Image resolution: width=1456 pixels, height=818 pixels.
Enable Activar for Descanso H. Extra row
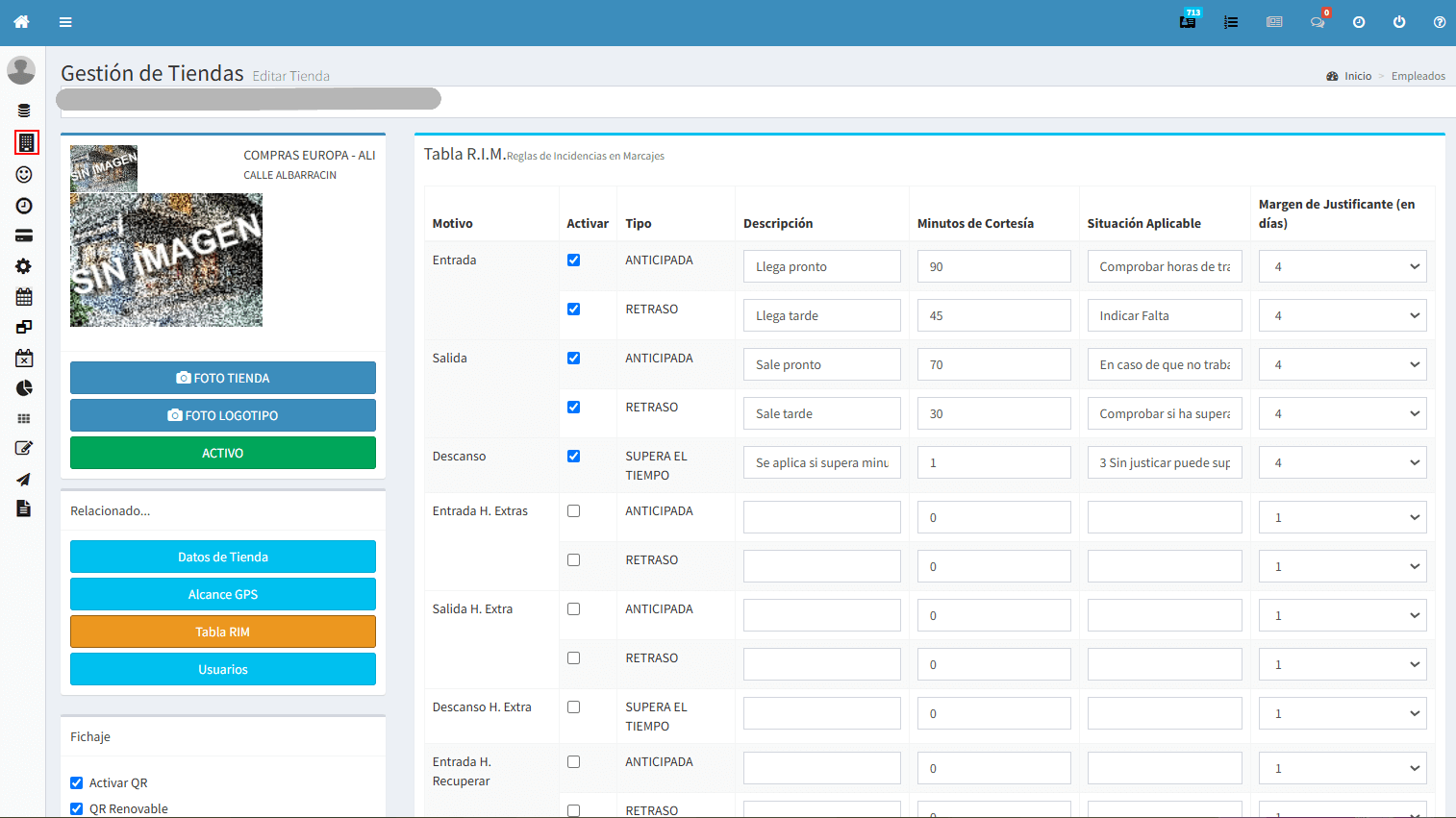574,707
